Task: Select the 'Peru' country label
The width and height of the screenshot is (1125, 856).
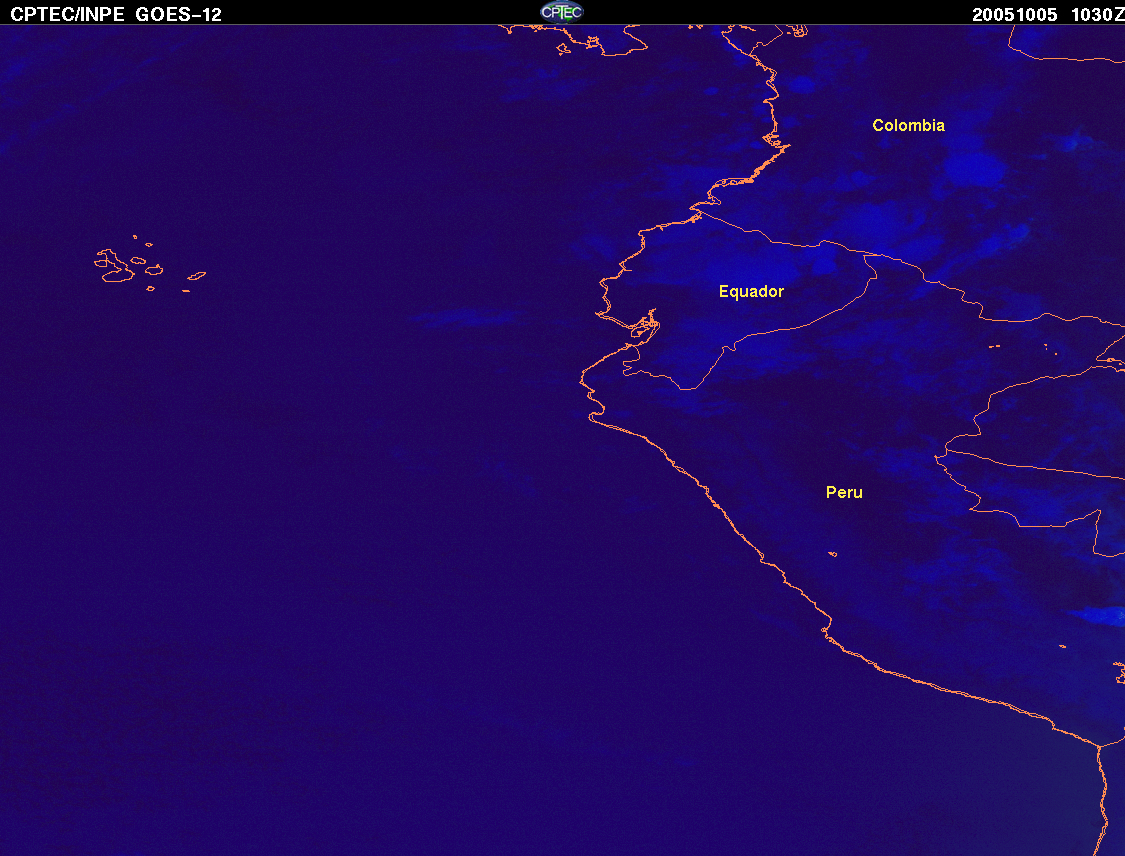Action: click(x=844, y=492)
